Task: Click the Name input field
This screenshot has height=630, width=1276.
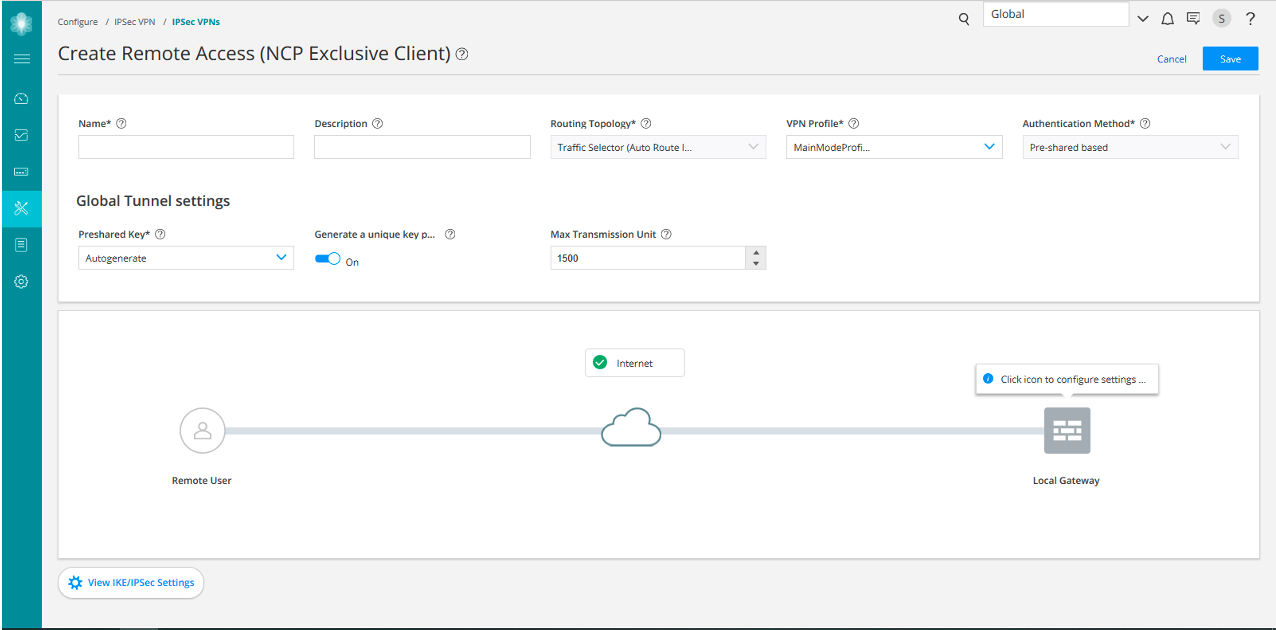Action: pos(186,147)
